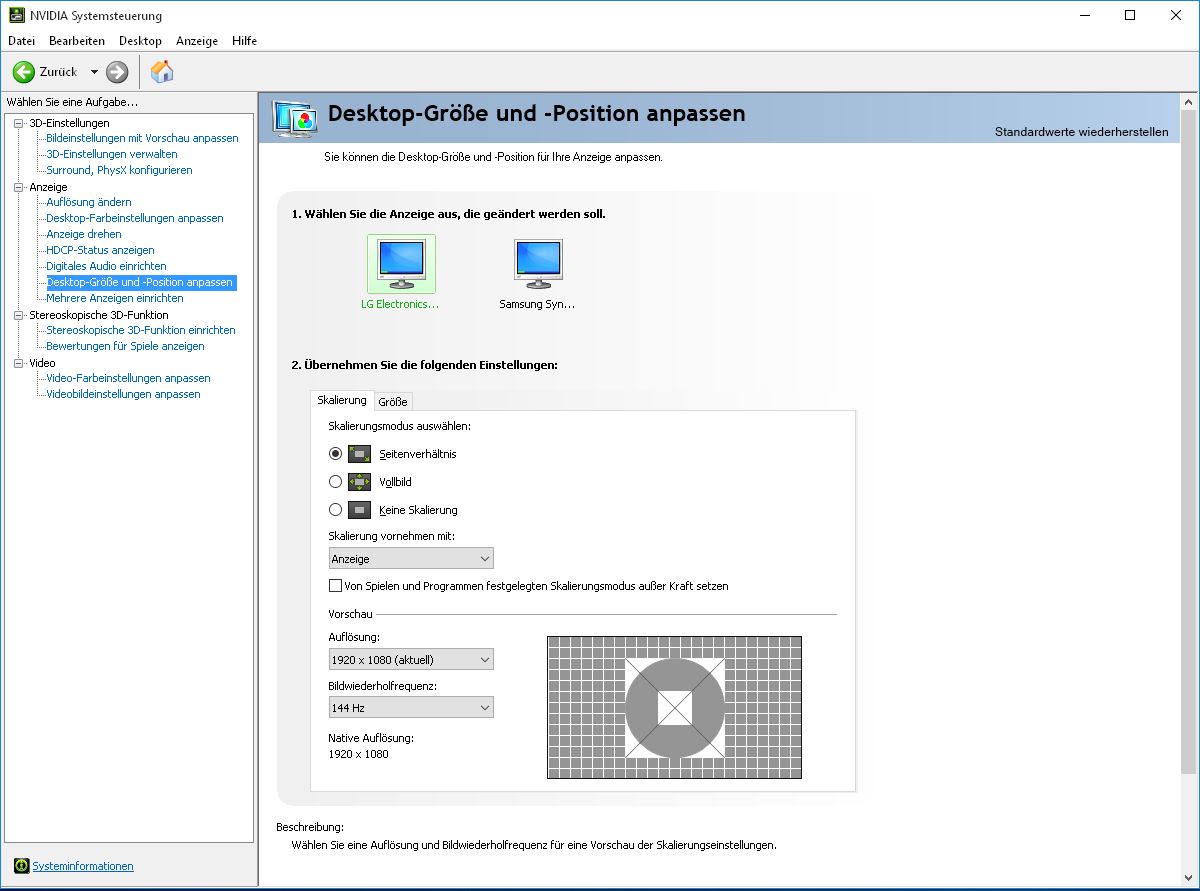Open the Hilfe menu
Screen dimensions: 1200x891
point(244,41)
